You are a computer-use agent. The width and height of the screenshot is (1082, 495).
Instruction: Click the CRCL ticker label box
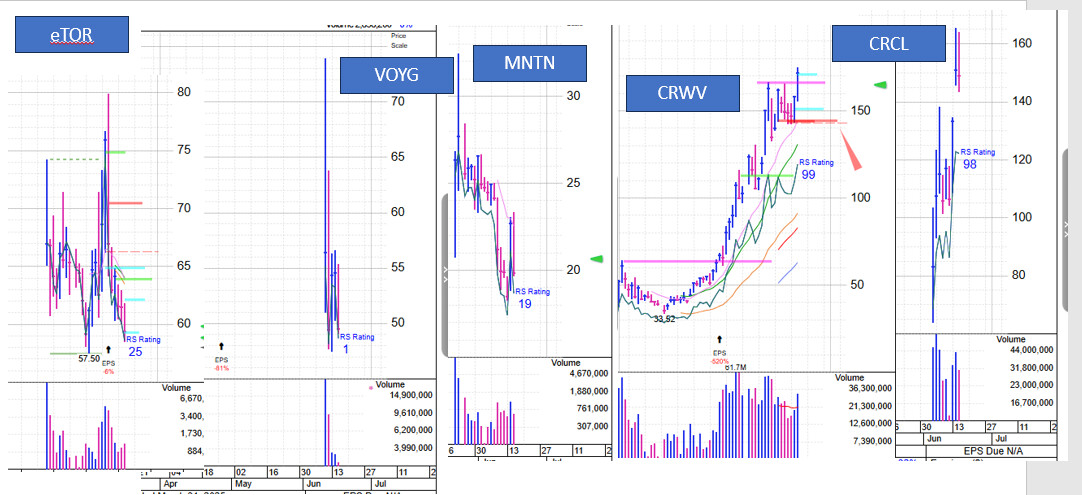(889, 43)
